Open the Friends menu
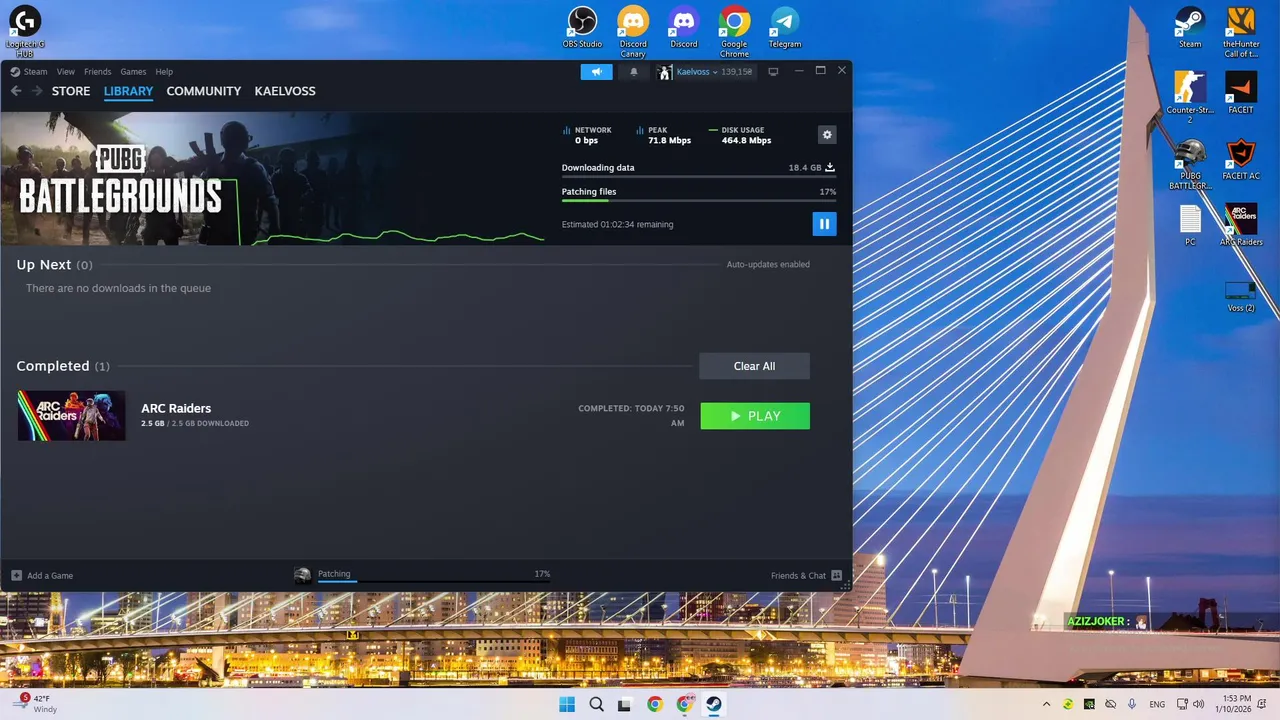This screenshot has width=1280, height=720. (97, 72)
